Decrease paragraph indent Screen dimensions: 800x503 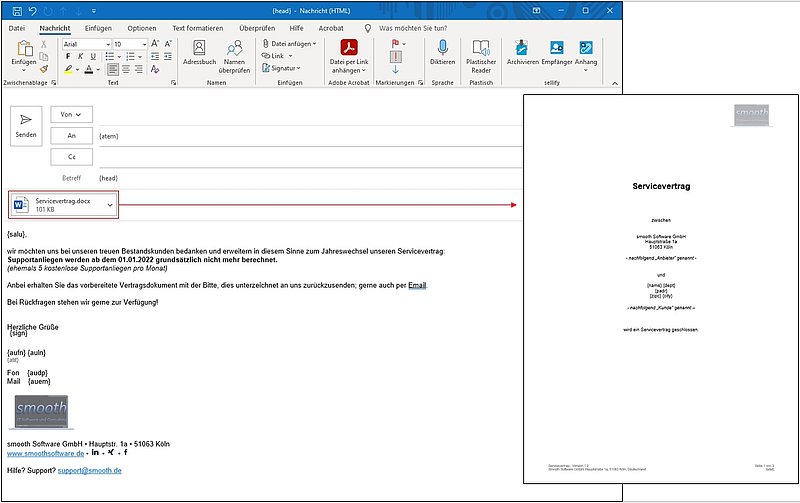pyautogui.click(x=155, y=57)
